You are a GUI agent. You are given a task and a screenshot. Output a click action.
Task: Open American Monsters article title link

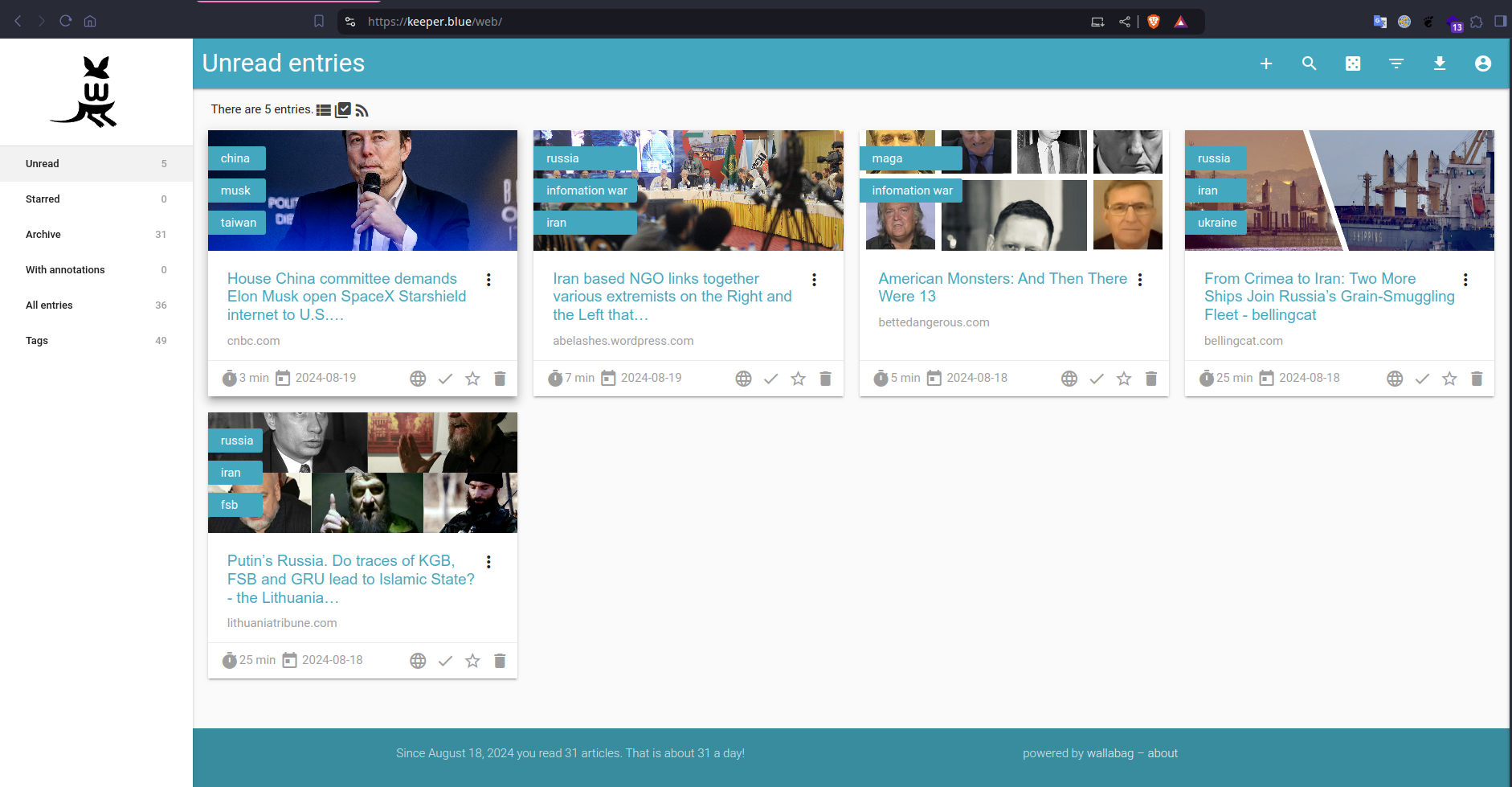(x=1003, y=288)
